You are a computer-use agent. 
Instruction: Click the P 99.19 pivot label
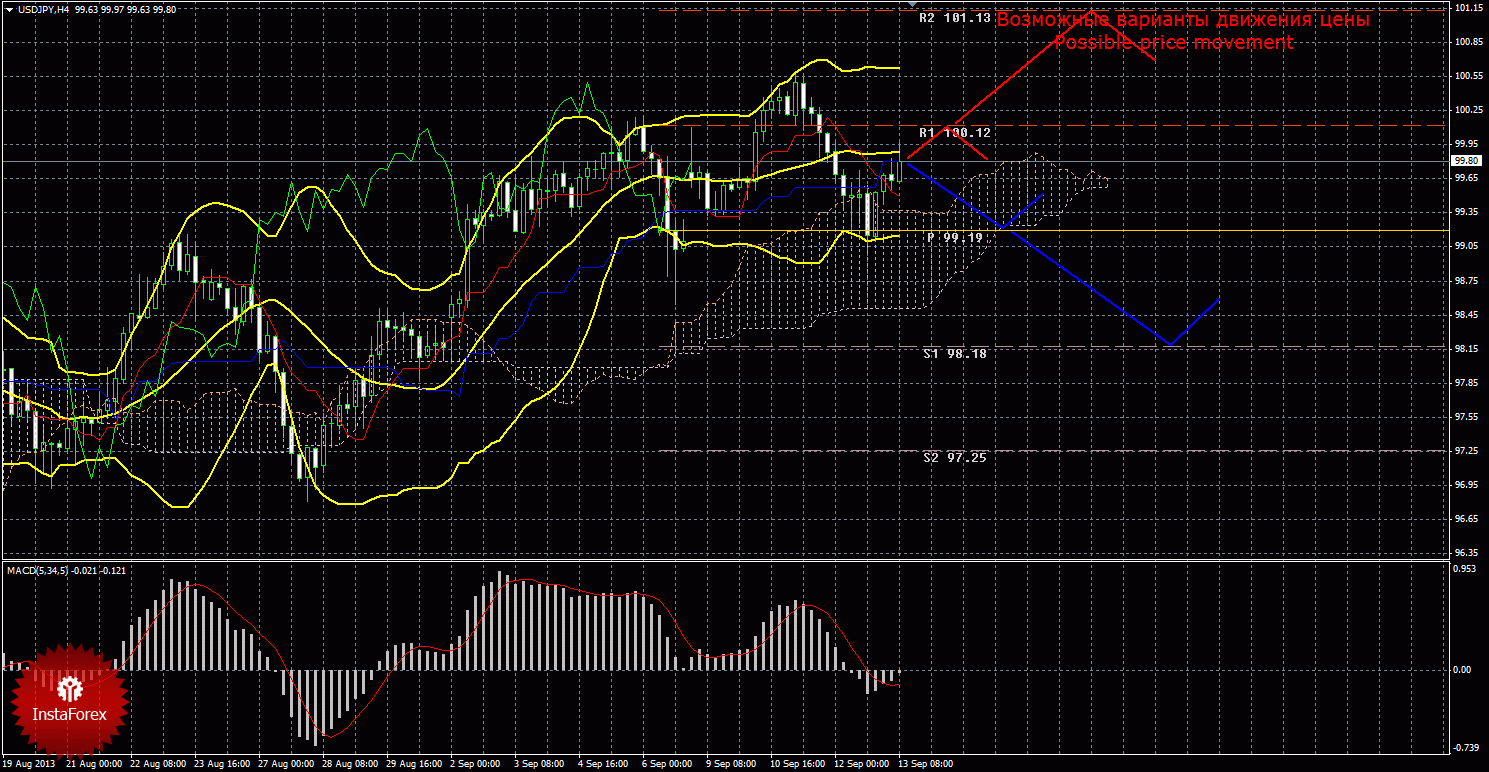pyautogui.click(x=955, y=238)
